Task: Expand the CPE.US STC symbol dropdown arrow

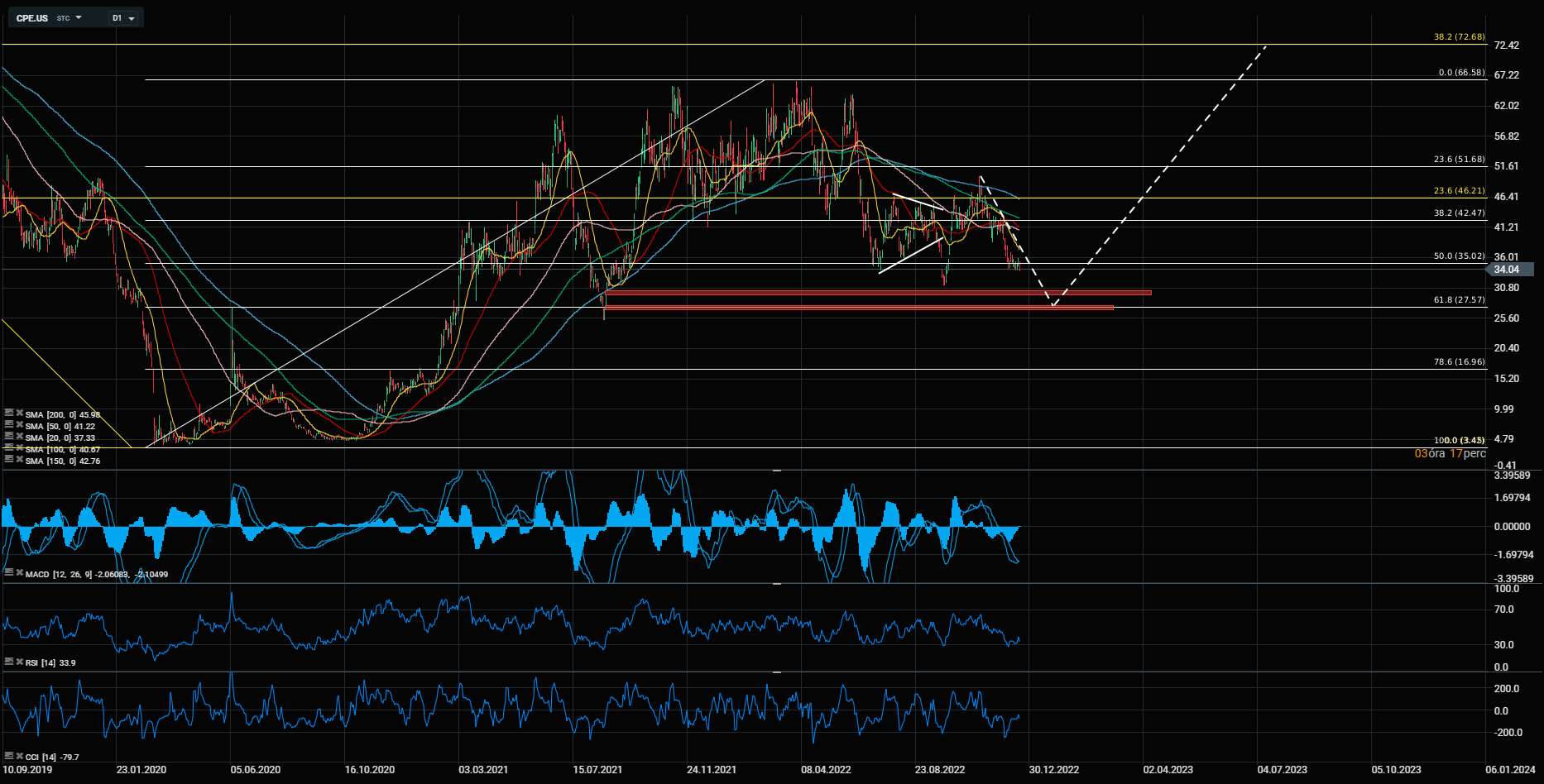Action: click(x=79, y=17)
